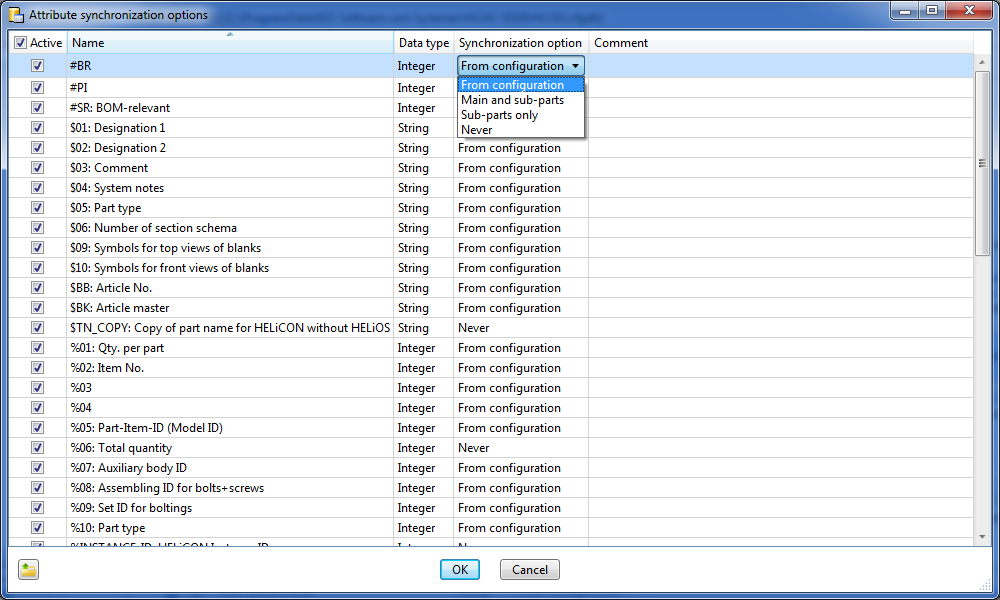Viewport: 1000px width, 600px height.
Task: Toggle Active for #SR: BOM-relevant
Action: click(x=38, y=108)
